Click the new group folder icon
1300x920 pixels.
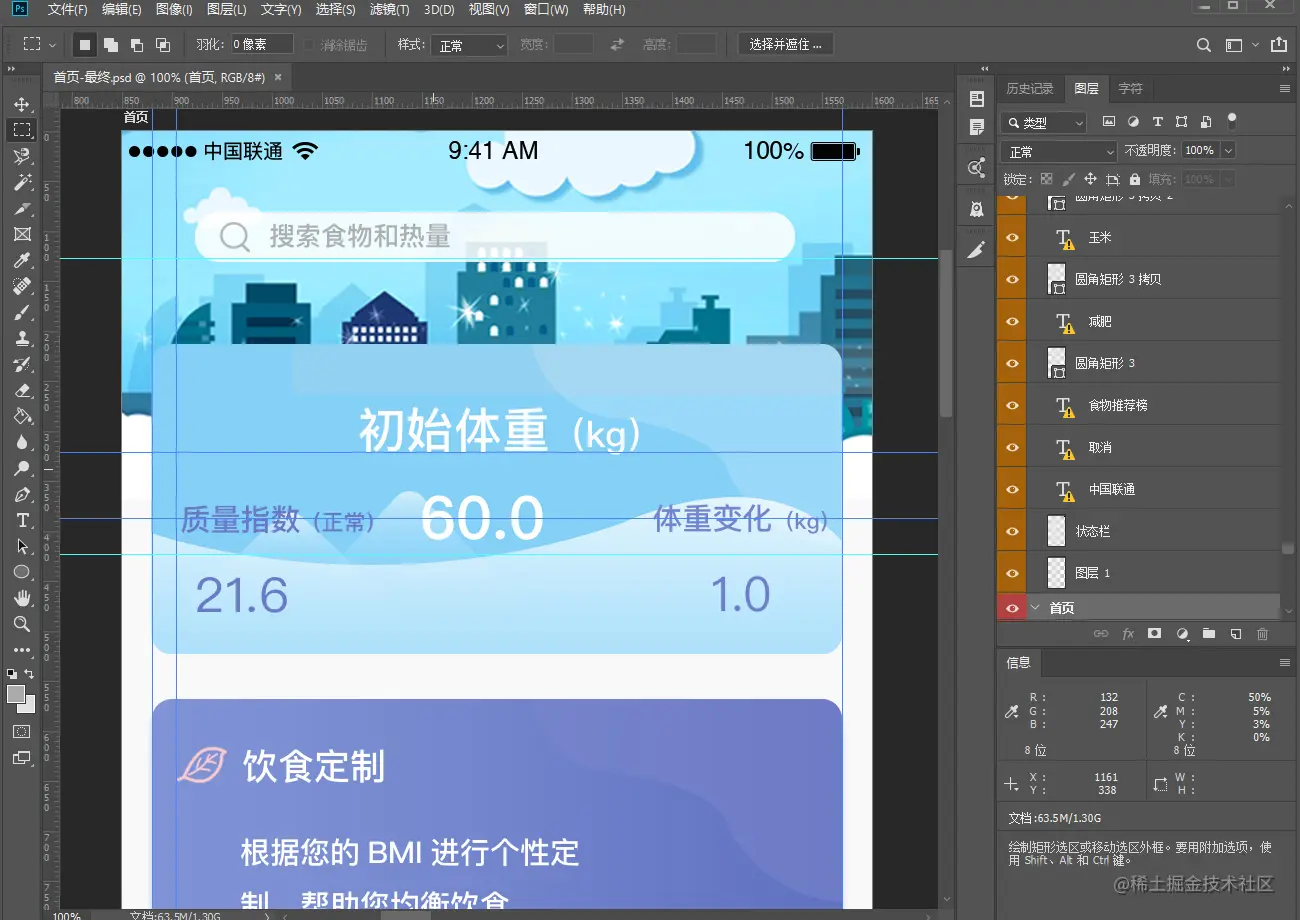[x=1208, y=634]
